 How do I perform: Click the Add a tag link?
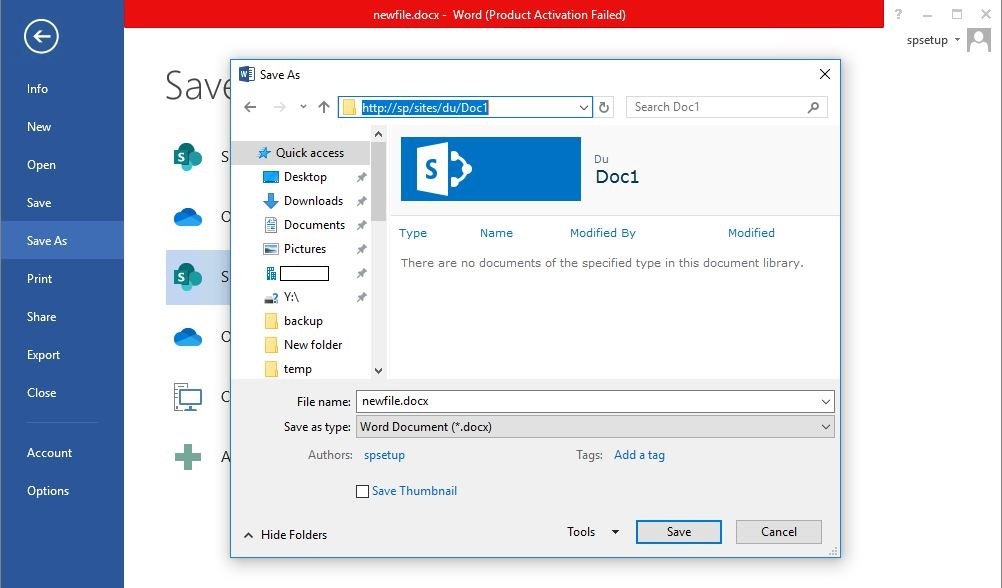click(x=639, y=455)
